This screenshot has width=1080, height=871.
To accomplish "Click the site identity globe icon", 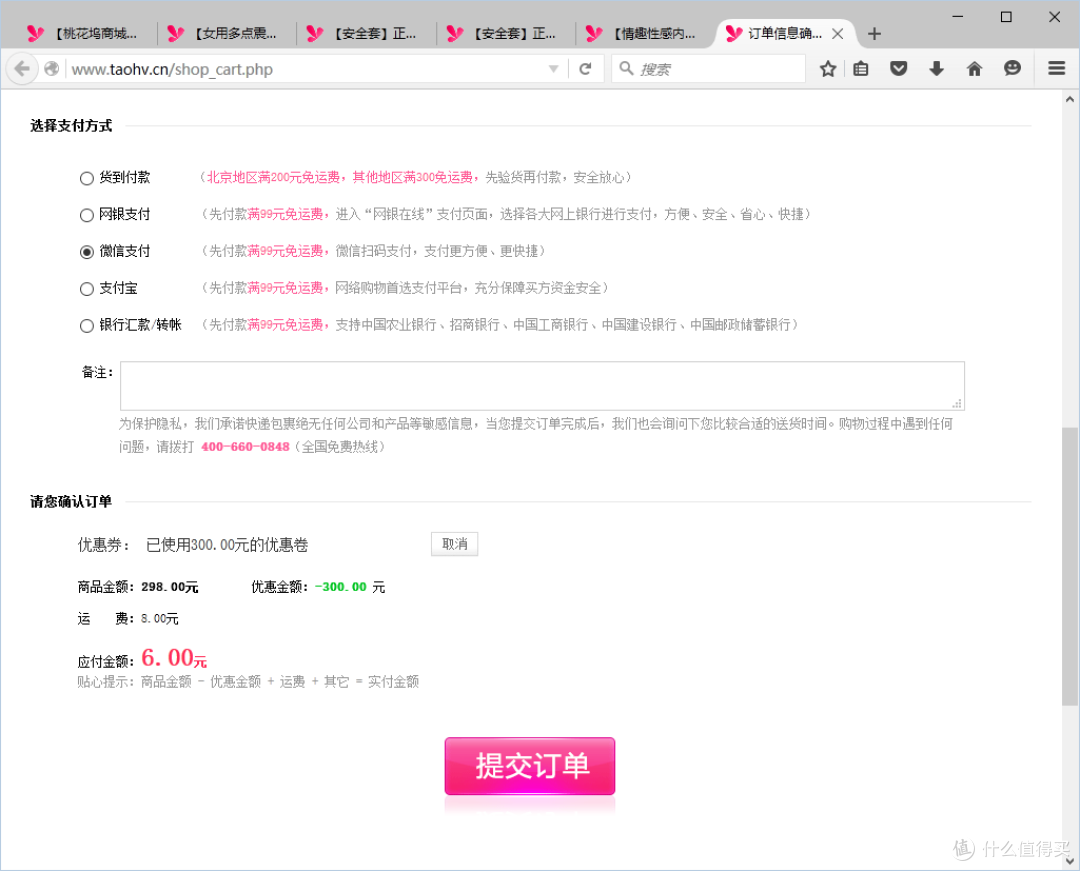I will [x=52, y=69].
